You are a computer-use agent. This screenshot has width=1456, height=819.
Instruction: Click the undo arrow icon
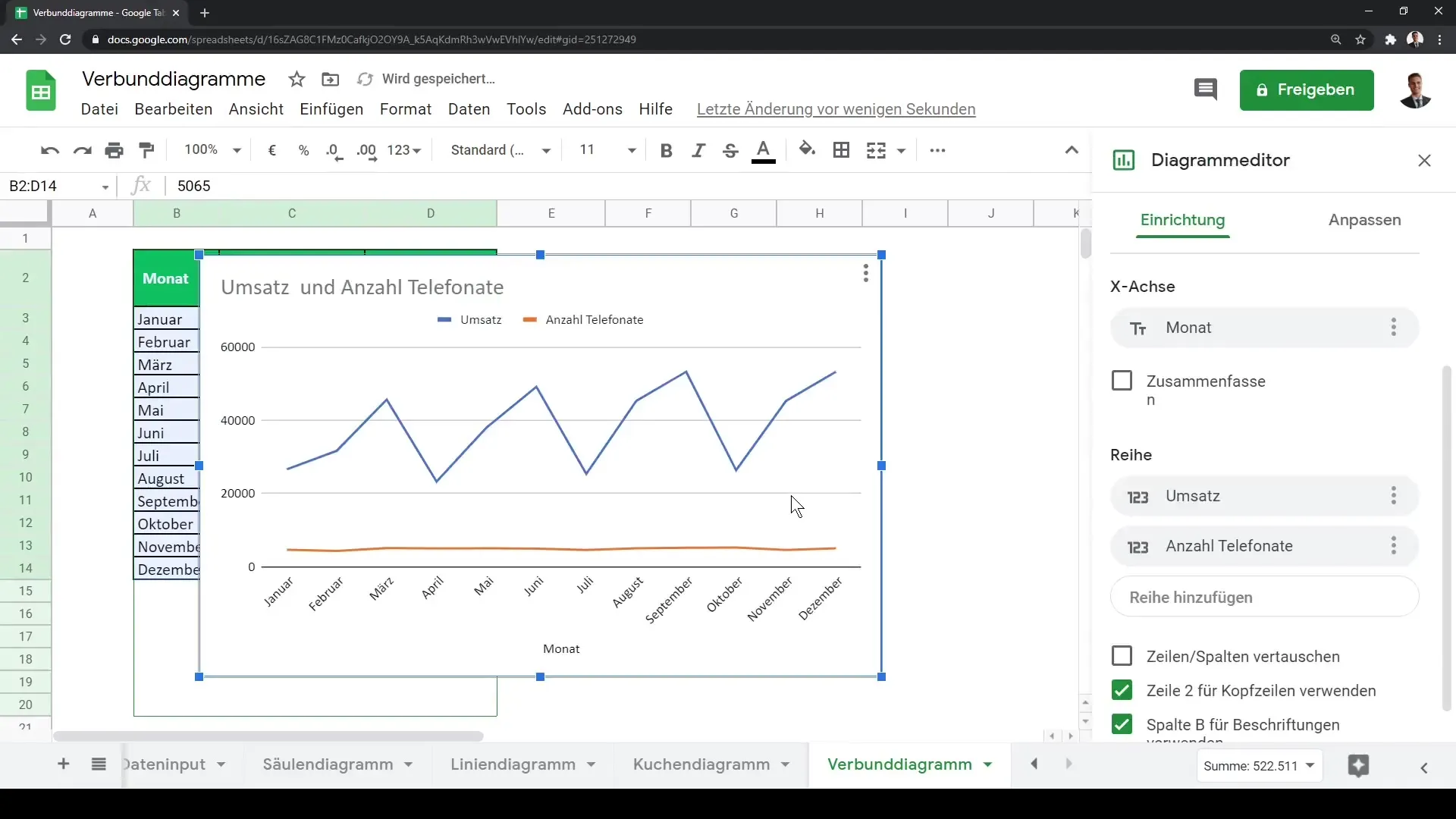pos(50,150)
